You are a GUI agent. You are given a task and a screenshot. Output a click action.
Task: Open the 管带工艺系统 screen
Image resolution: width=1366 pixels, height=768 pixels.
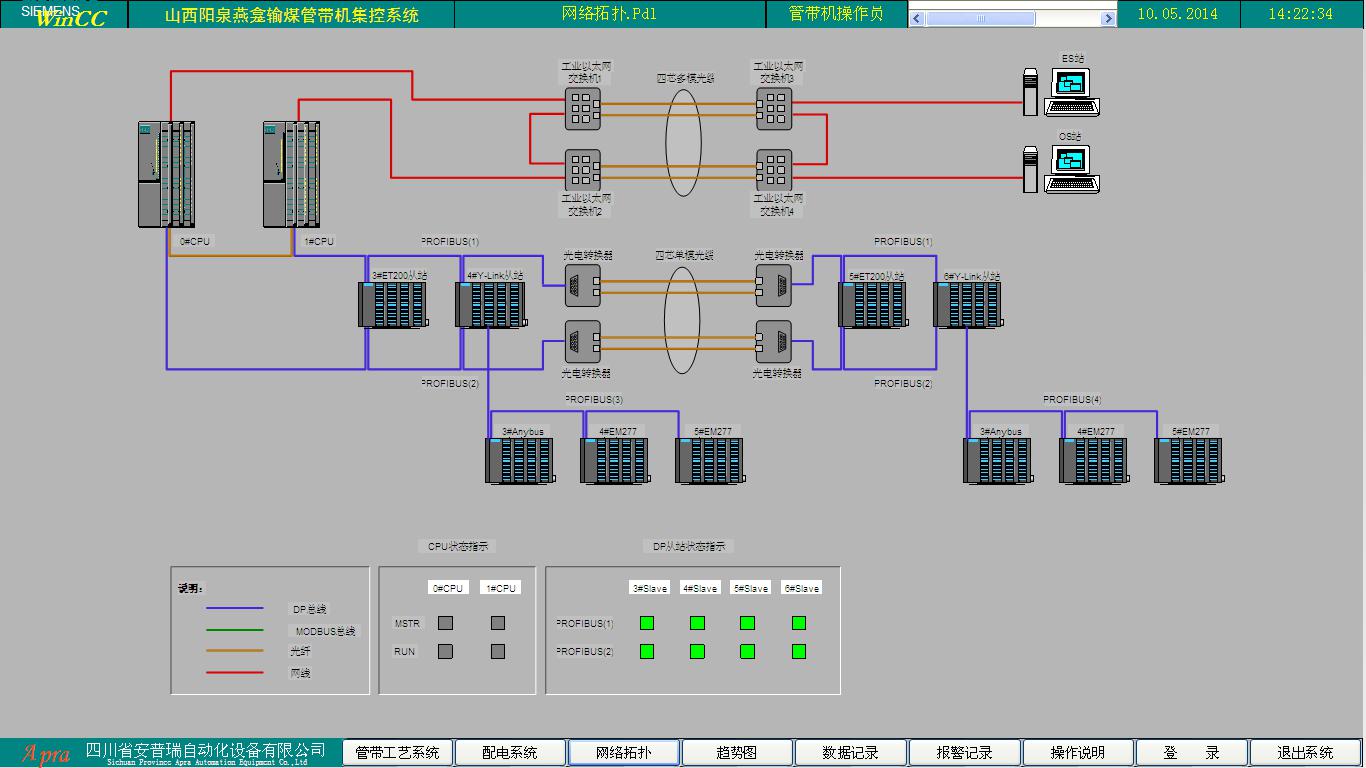pos(397,752)
